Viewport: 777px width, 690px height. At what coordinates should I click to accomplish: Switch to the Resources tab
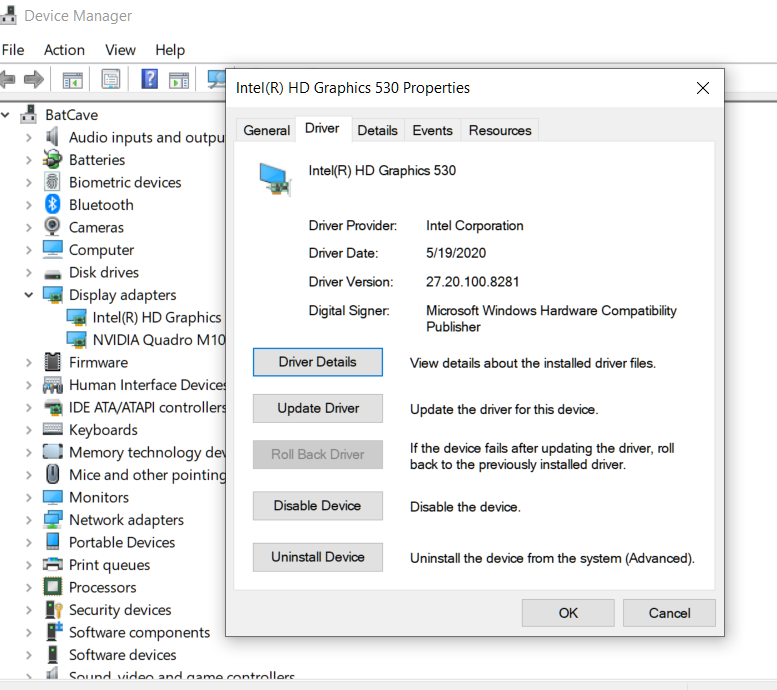pos(500,130)
